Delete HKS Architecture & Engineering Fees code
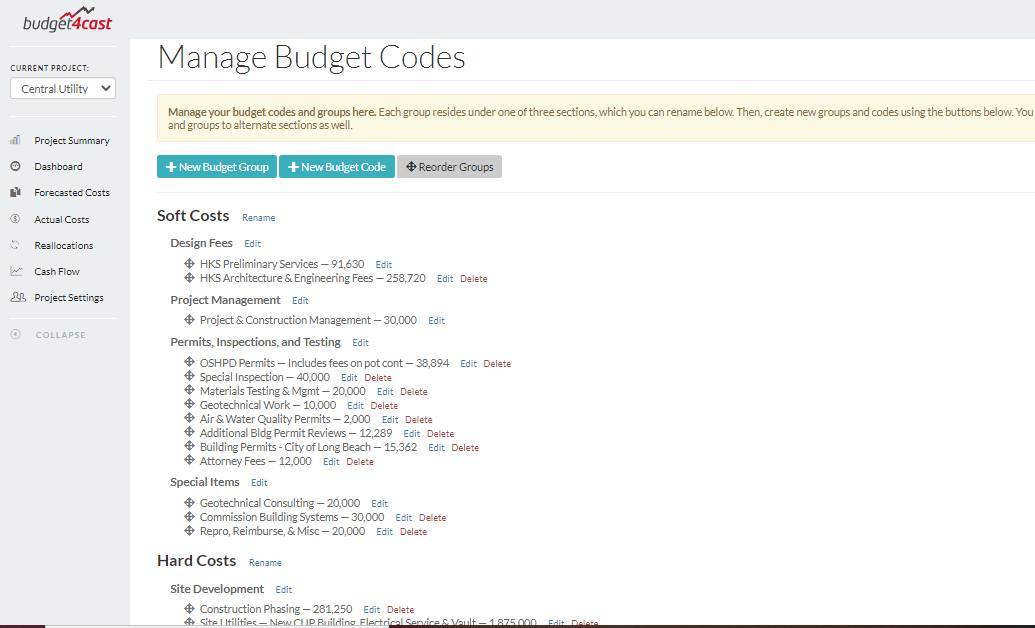 click(x=474, y=279)
